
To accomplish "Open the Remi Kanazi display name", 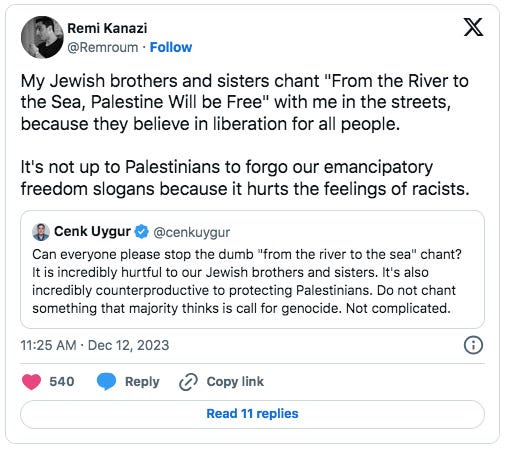I will pyautogui.click(x=107, y=28).
